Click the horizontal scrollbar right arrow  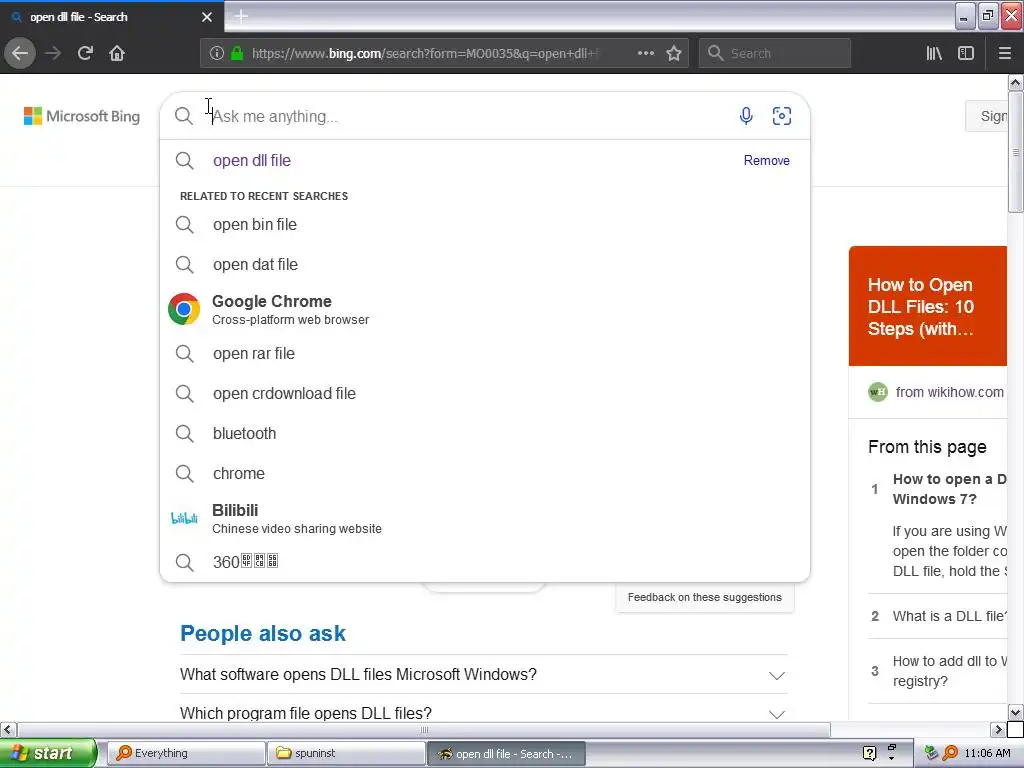[x=998, y=729]
